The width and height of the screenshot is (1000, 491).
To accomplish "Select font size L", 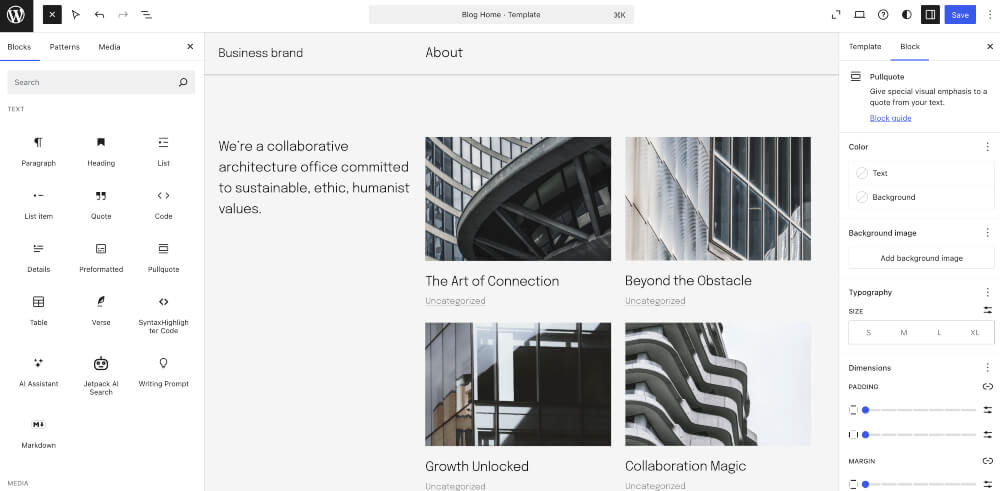I will coord(939,333).
